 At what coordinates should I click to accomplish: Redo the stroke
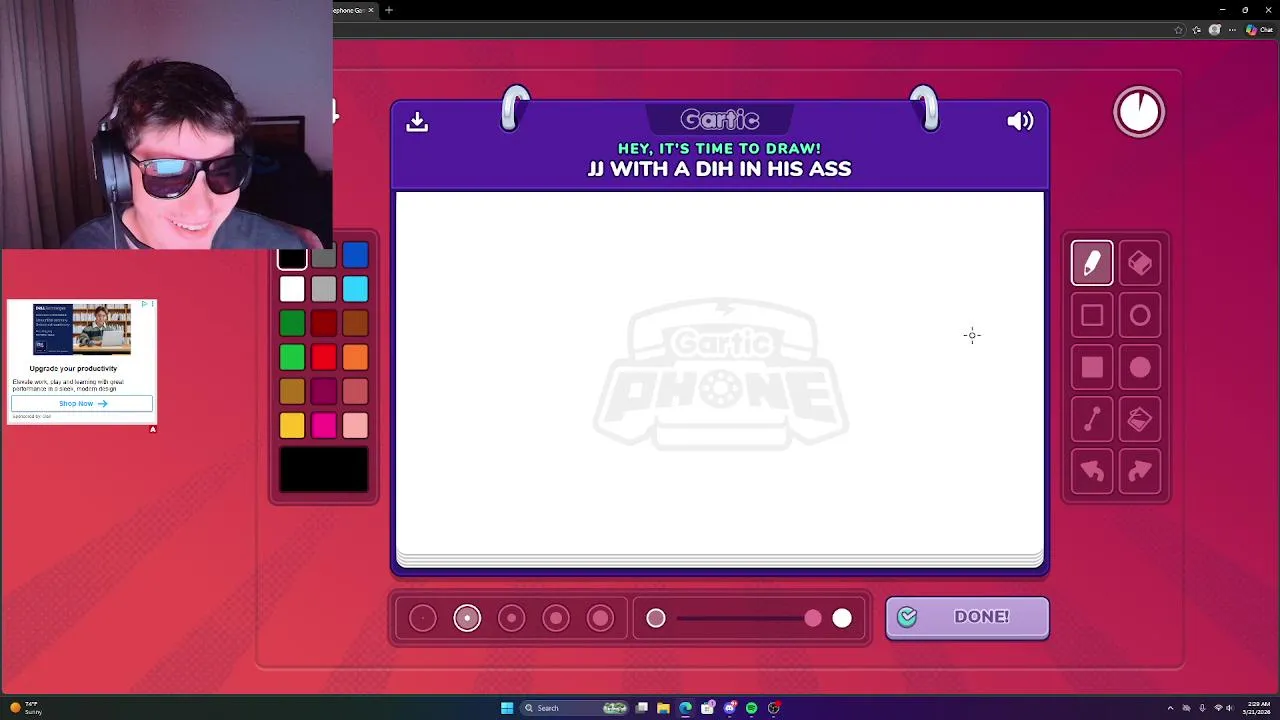tap(1140, 472)
